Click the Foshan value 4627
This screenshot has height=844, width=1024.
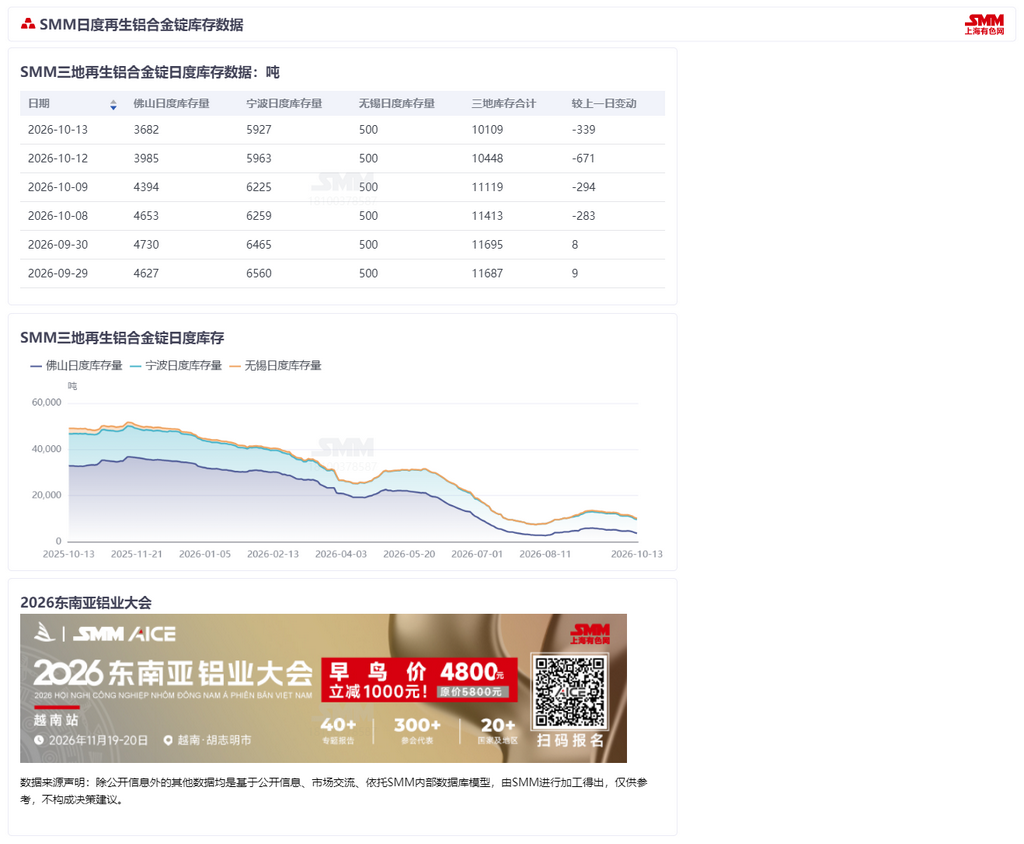click(146, 273)
